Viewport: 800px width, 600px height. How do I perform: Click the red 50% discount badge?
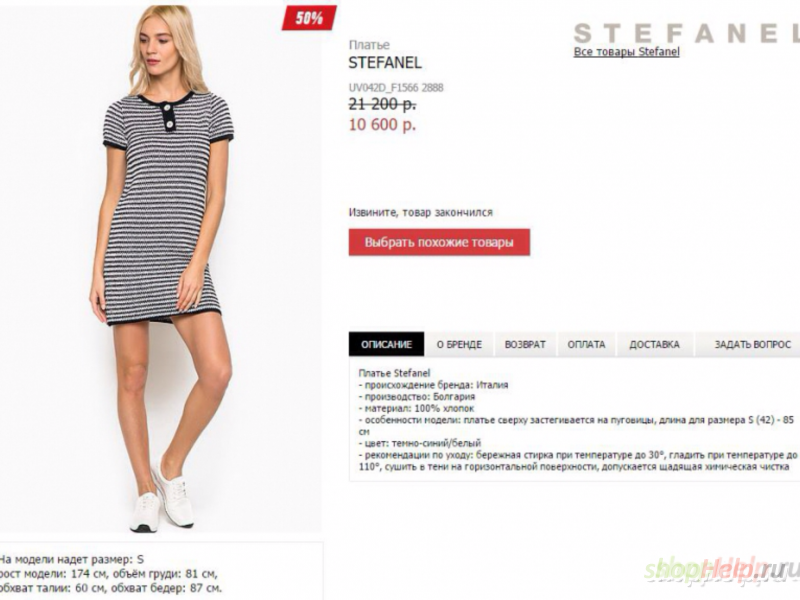[309, 18]
